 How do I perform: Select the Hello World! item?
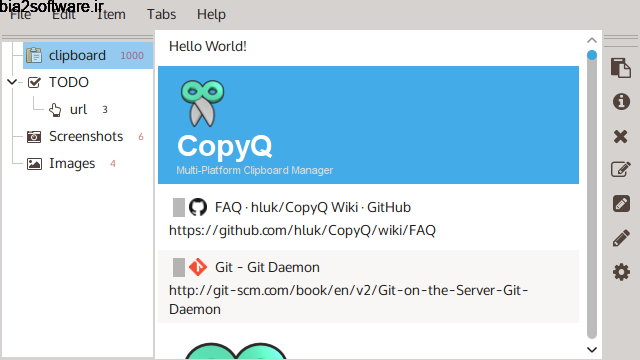coord(368,47)
